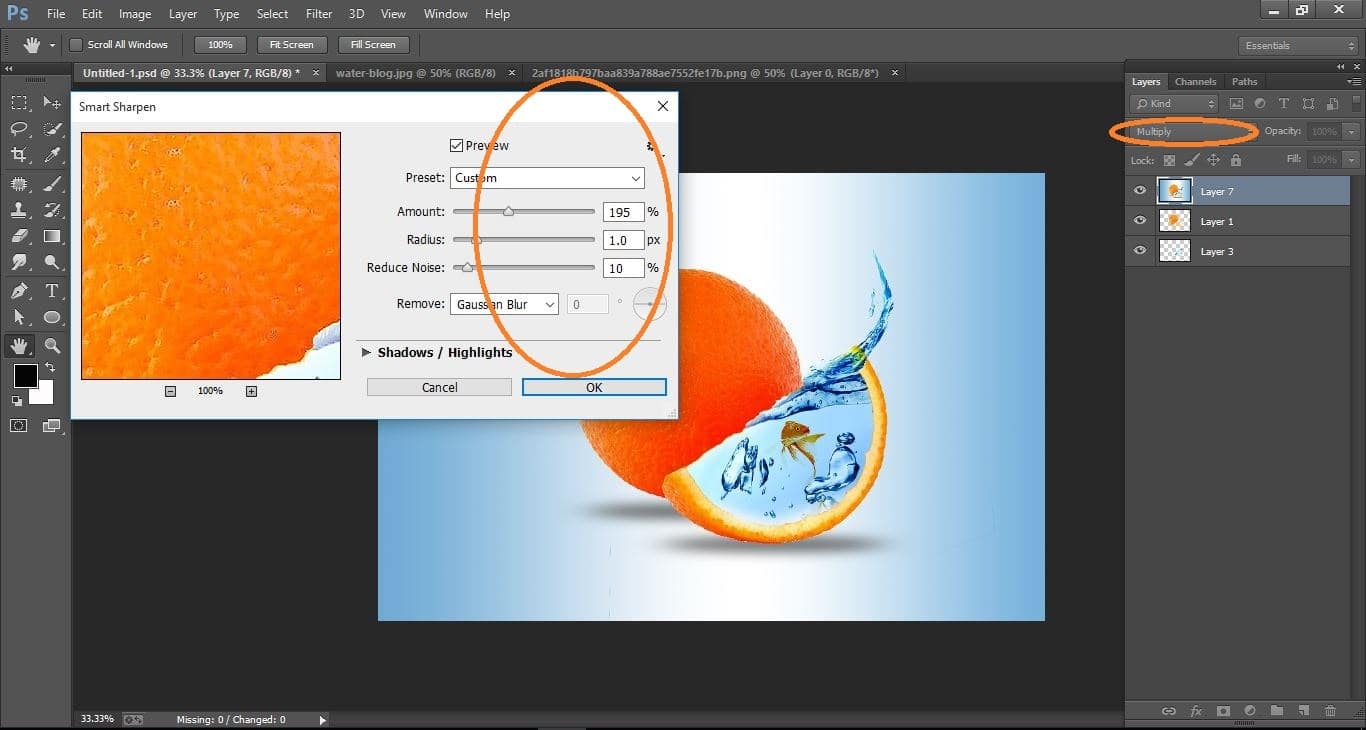Viewport: 1366px width, 730px height.
Task: Uncheck the Preview checkbox
Action: point(457,145)
